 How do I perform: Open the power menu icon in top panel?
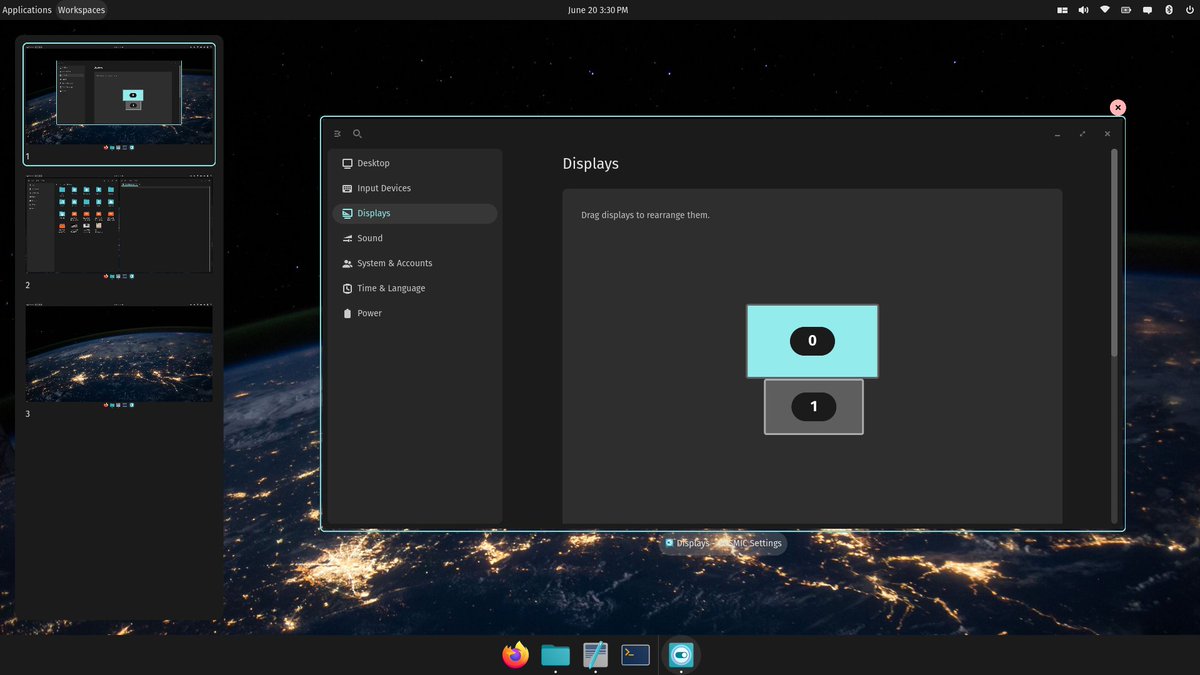[1189, 10]
